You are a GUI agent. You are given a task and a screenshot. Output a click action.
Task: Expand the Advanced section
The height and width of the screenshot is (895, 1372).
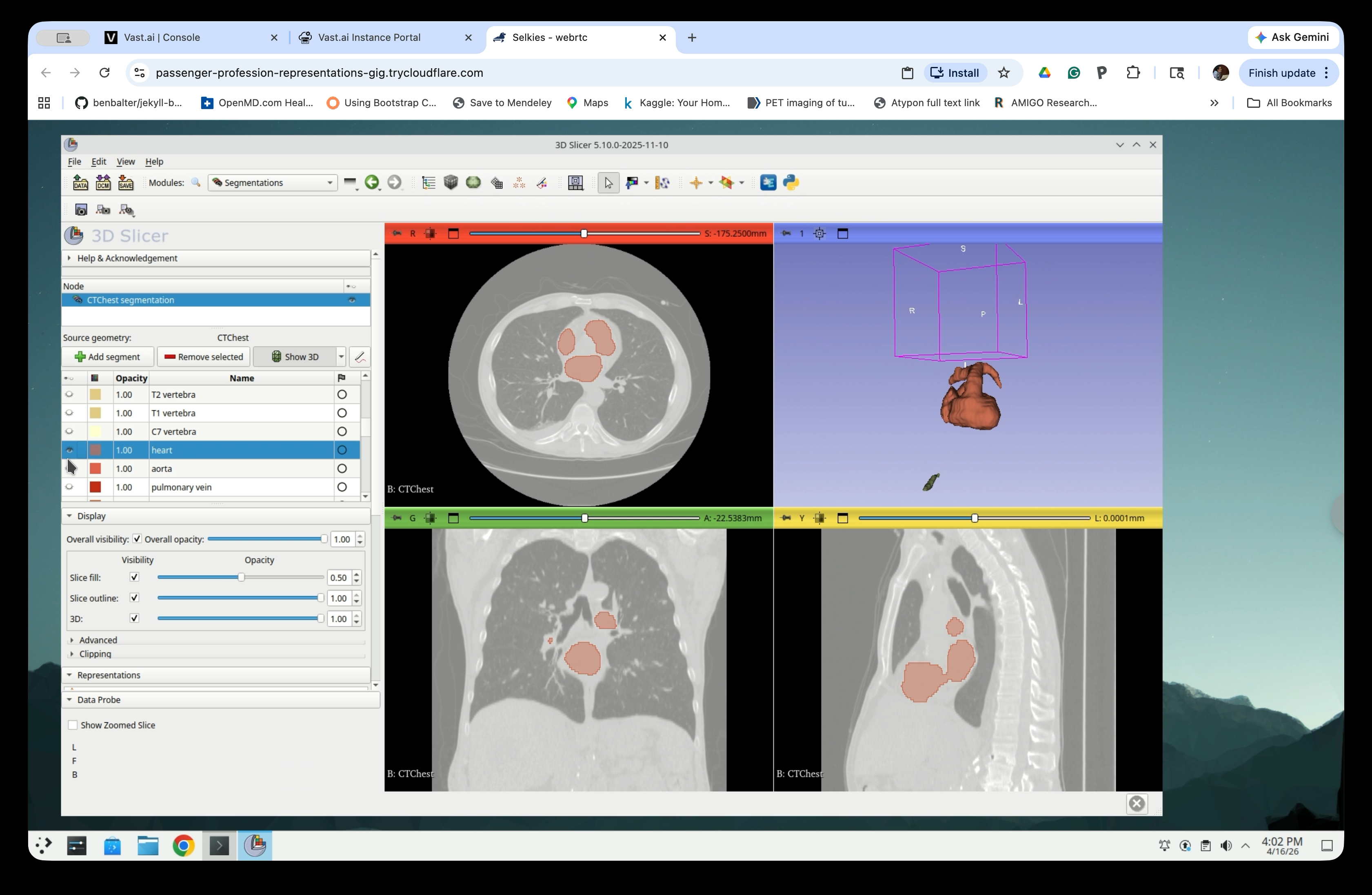(x=95, y=639)
